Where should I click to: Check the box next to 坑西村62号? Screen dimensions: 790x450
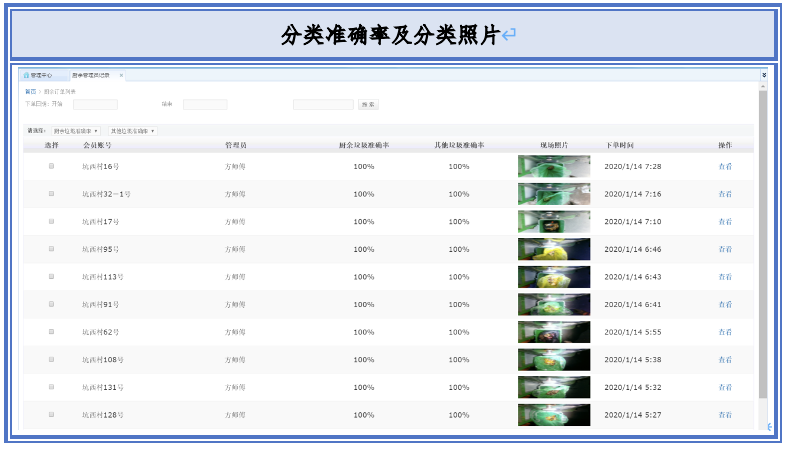(x=52, y=331)
